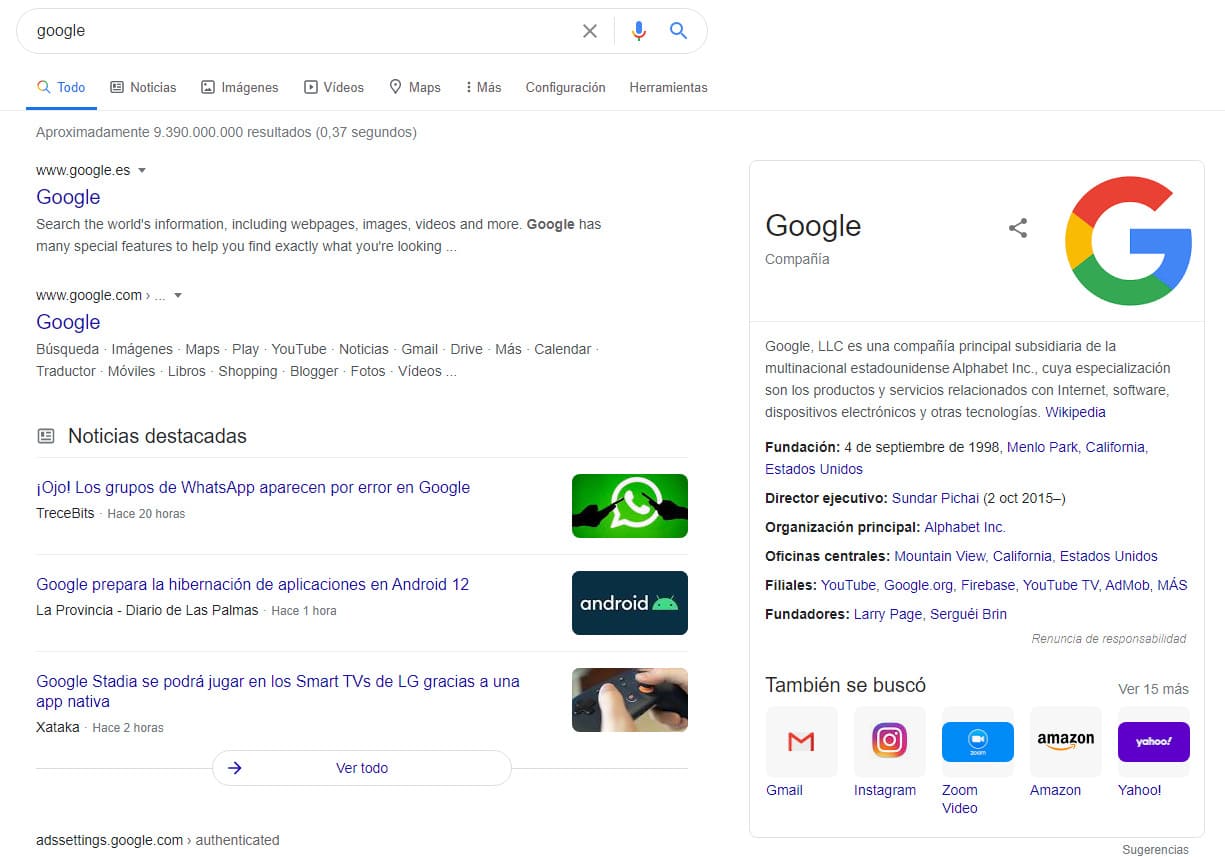This screenshot has height=857, width=1225.
Task: Open the Más search options menu
Action: (483, 88)
